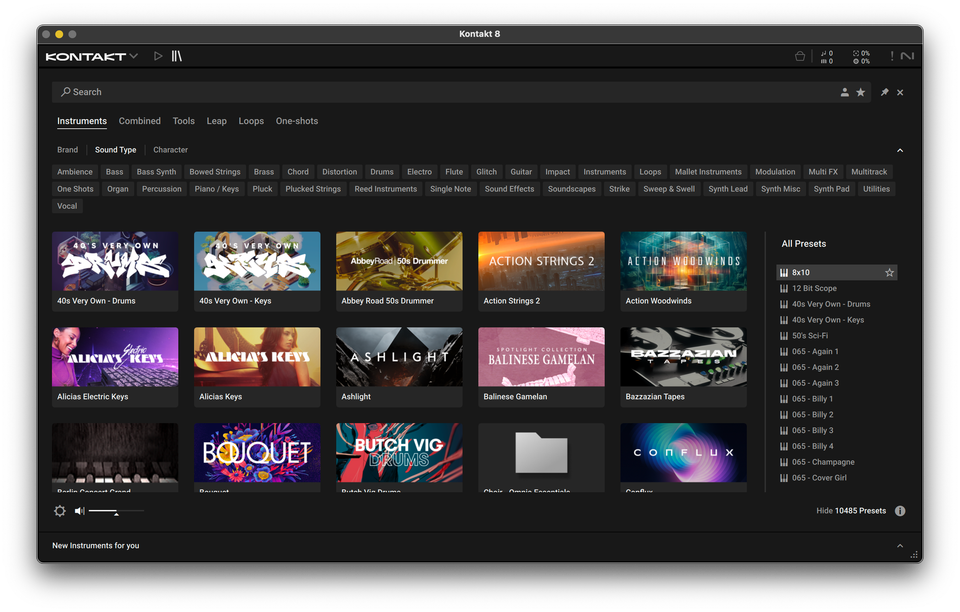
Task: Select the Character filter category
Action: pyautogui.click(x=170, y=149)
